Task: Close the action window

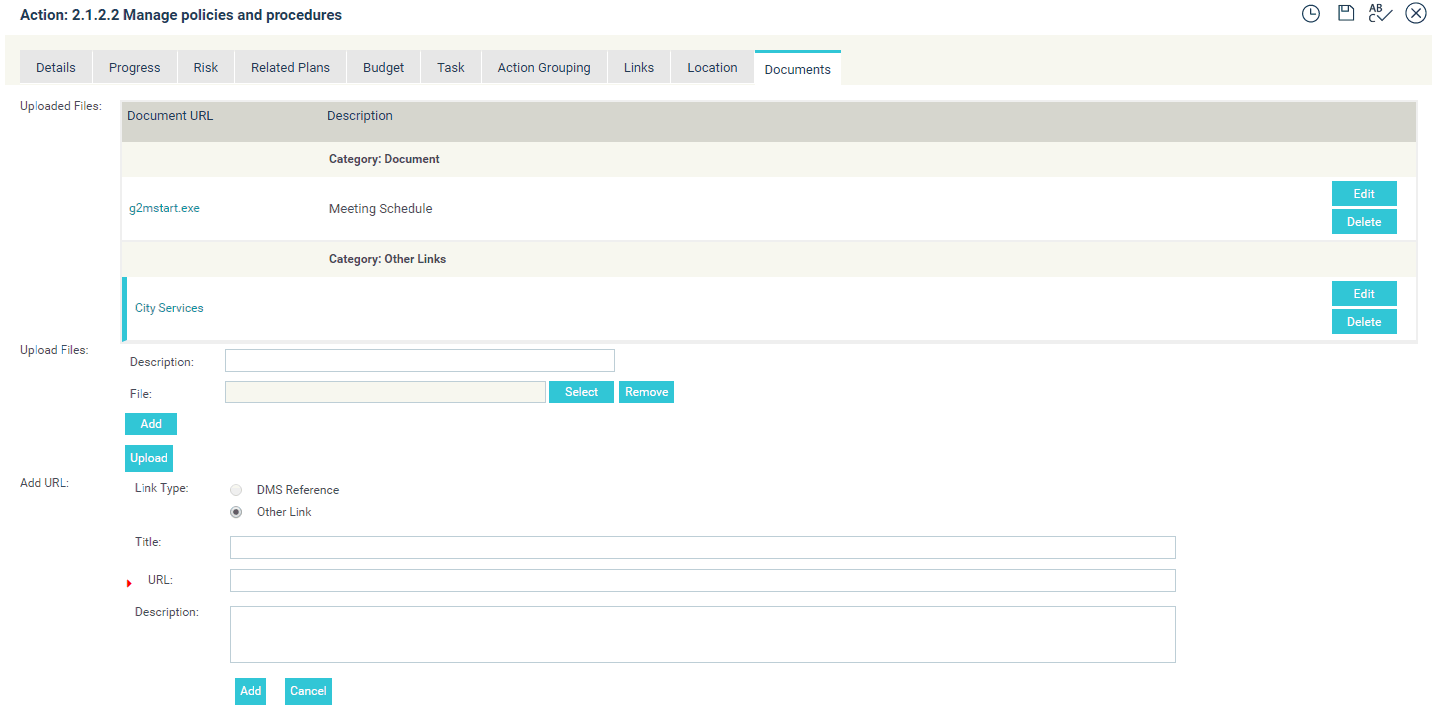Action: 1415,13
